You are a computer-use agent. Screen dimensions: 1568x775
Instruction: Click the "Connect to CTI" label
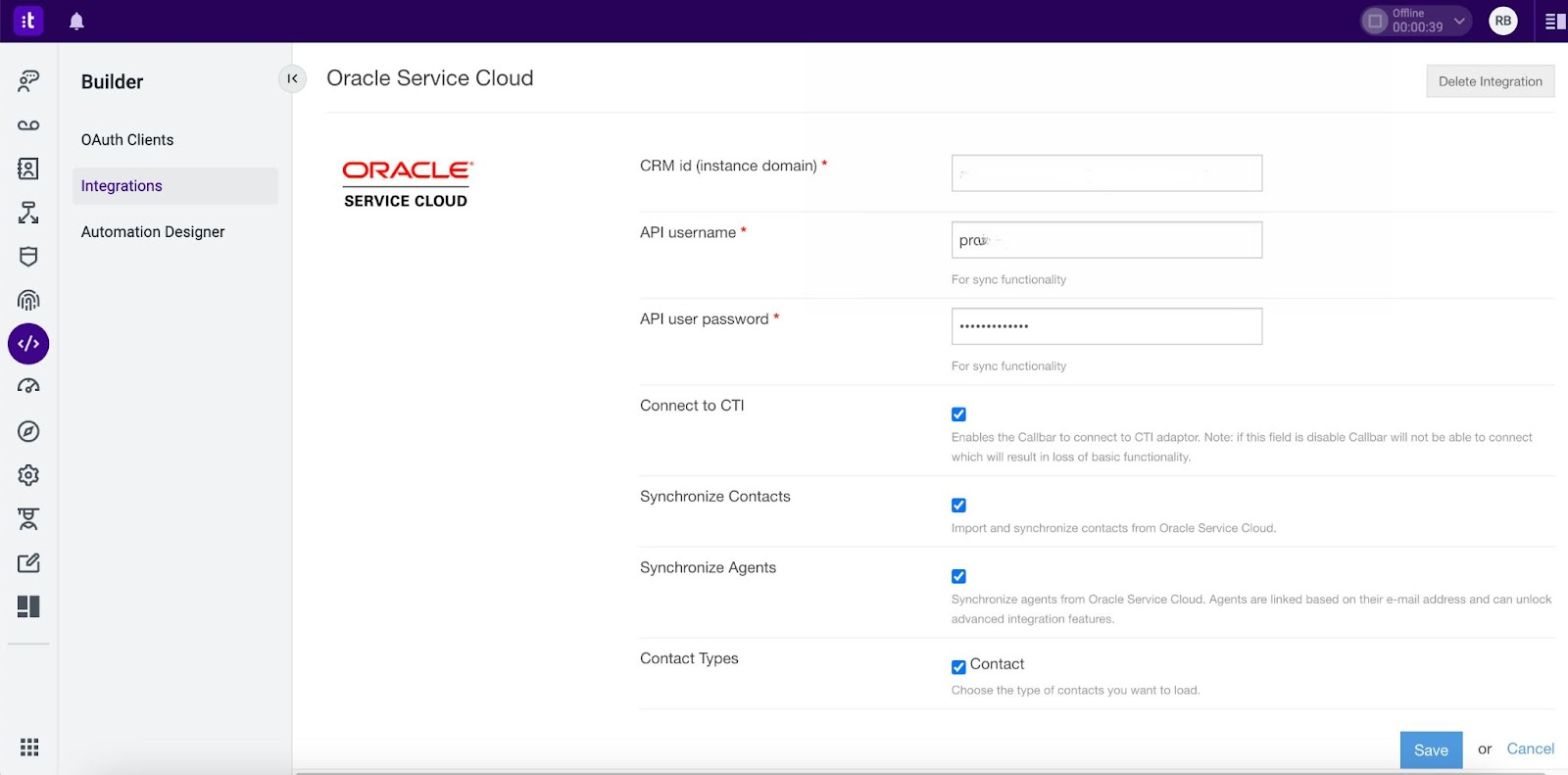[692, 406]
